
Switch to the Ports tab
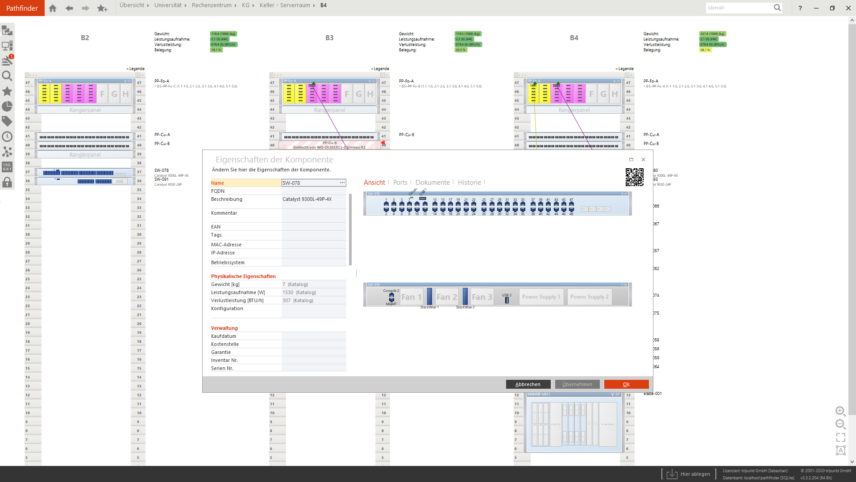[x=400, y=183]
